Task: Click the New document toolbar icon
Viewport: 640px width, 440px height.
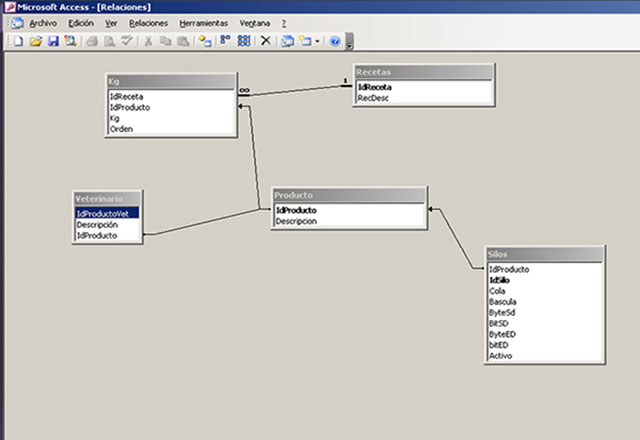Action: [x=18, y=41]
